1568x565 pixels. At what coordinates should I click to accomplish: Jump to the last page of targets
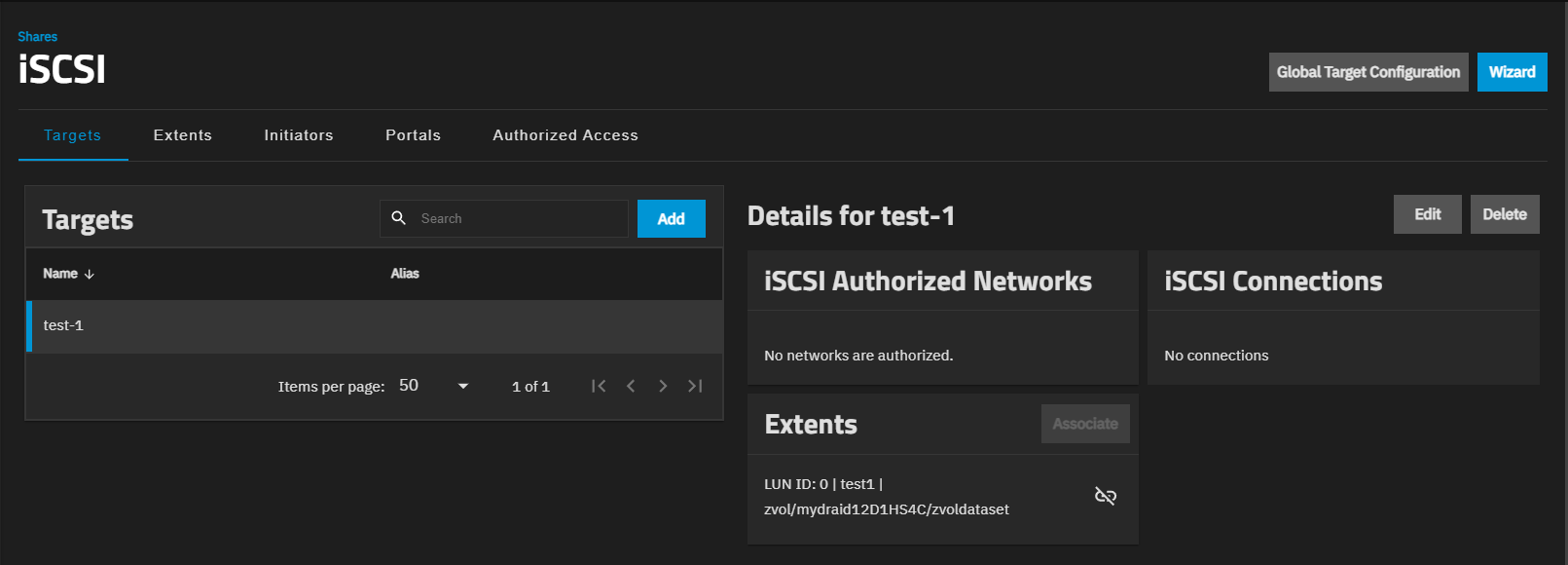[x=695, y=386]
